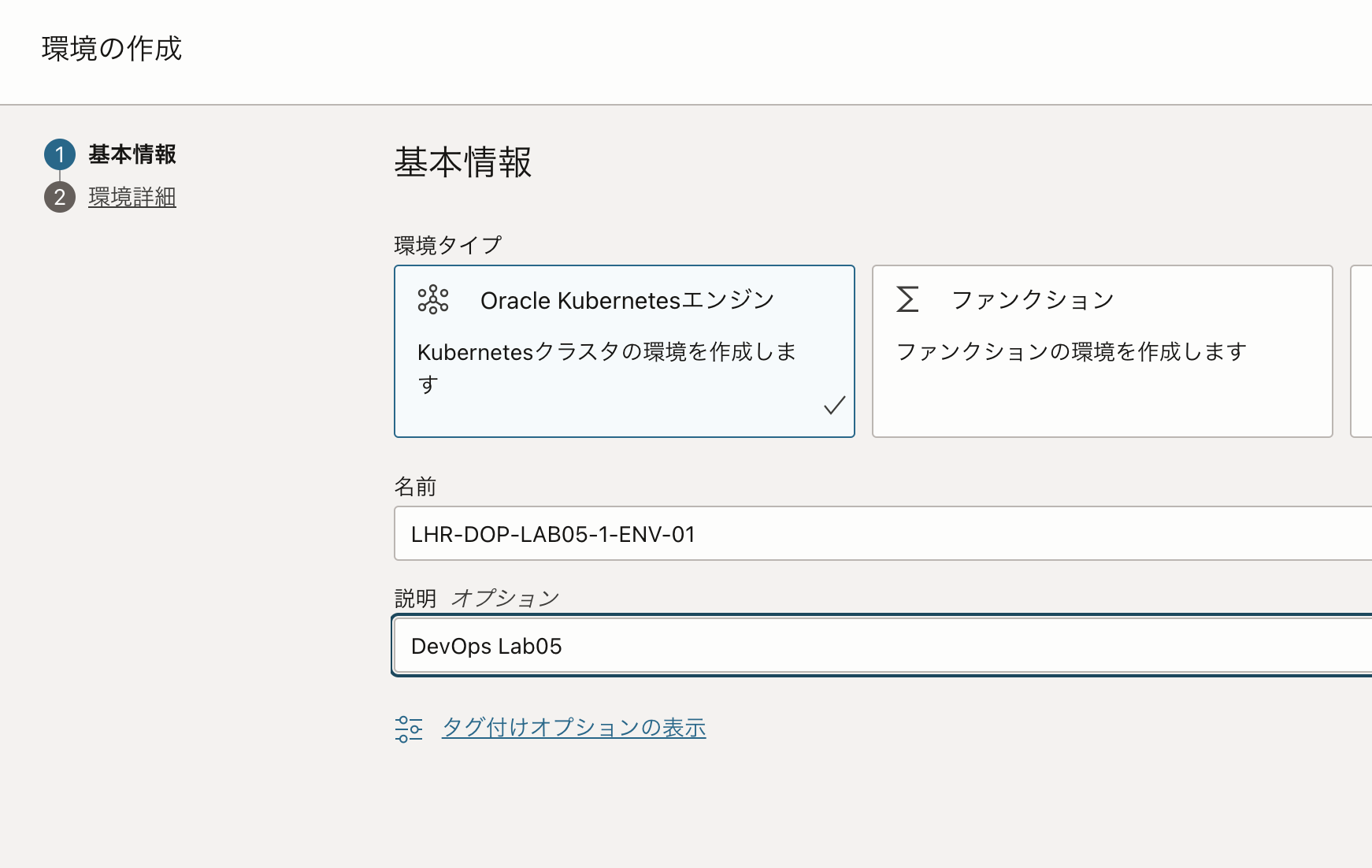Click the sliders icon beside タグ付けオプションの表示

tap(409, 729)
